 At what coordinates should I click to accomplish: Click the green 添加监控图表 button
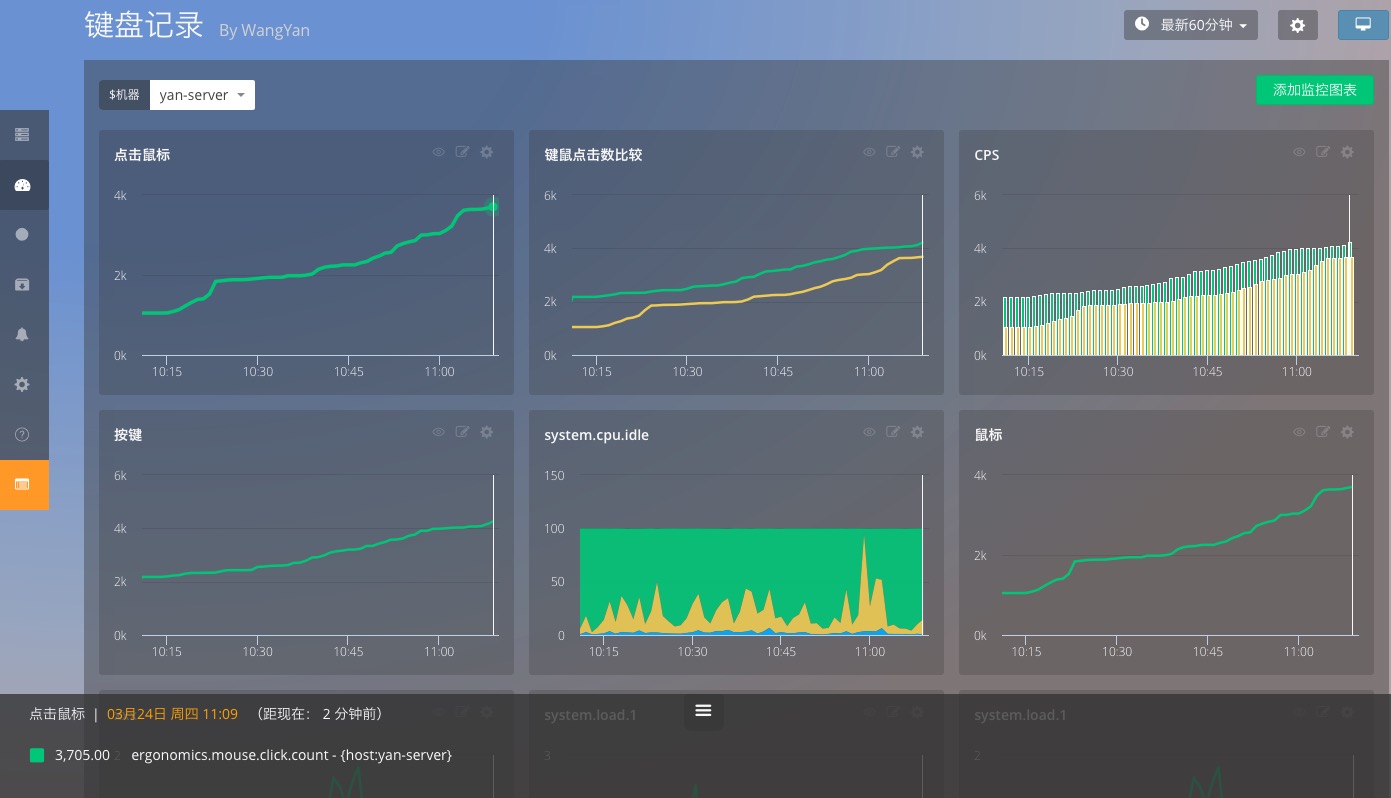click(1314, 90)
